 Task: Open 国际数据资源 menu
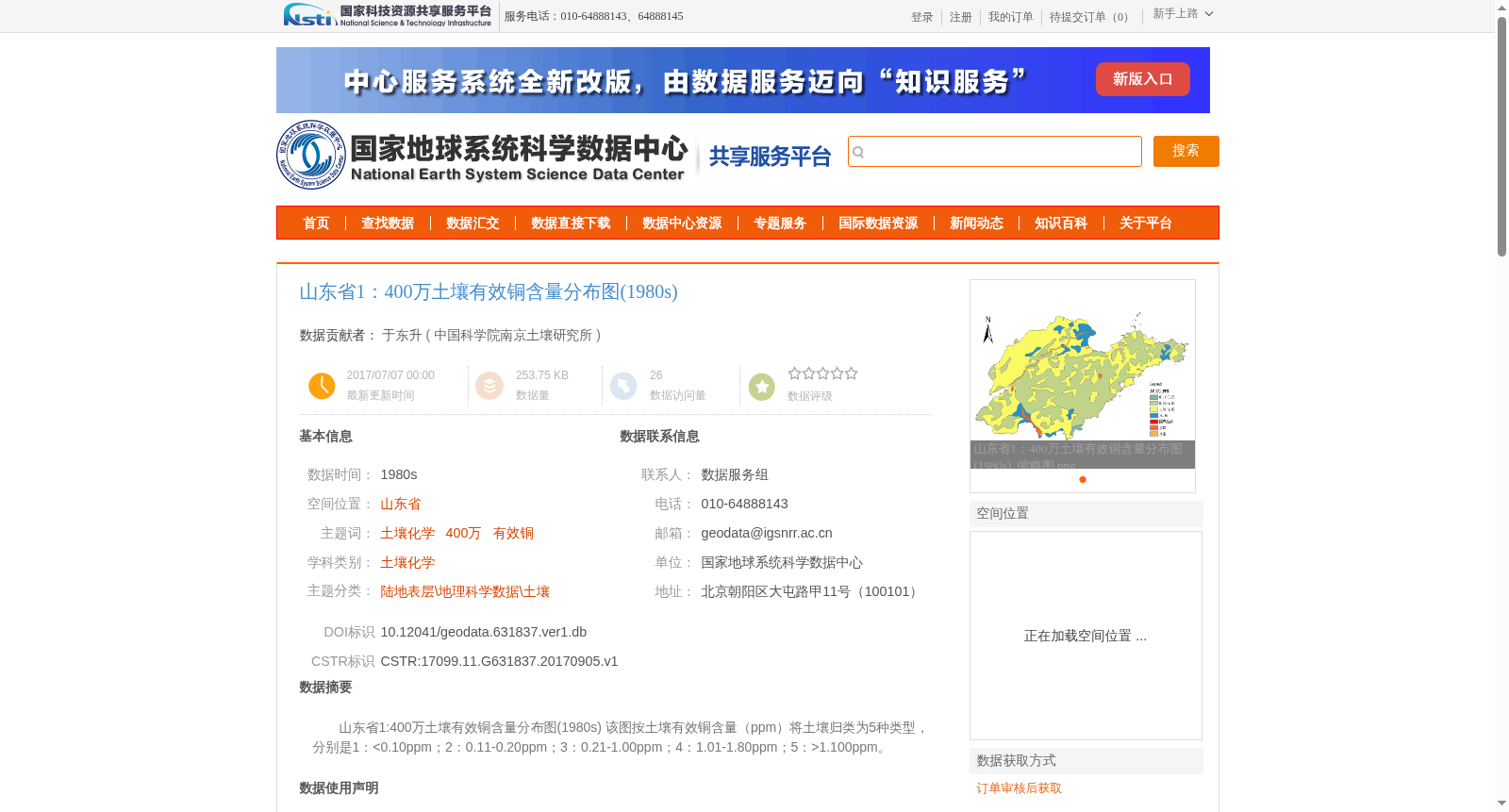pyautogui.click(x=878, y=224)
